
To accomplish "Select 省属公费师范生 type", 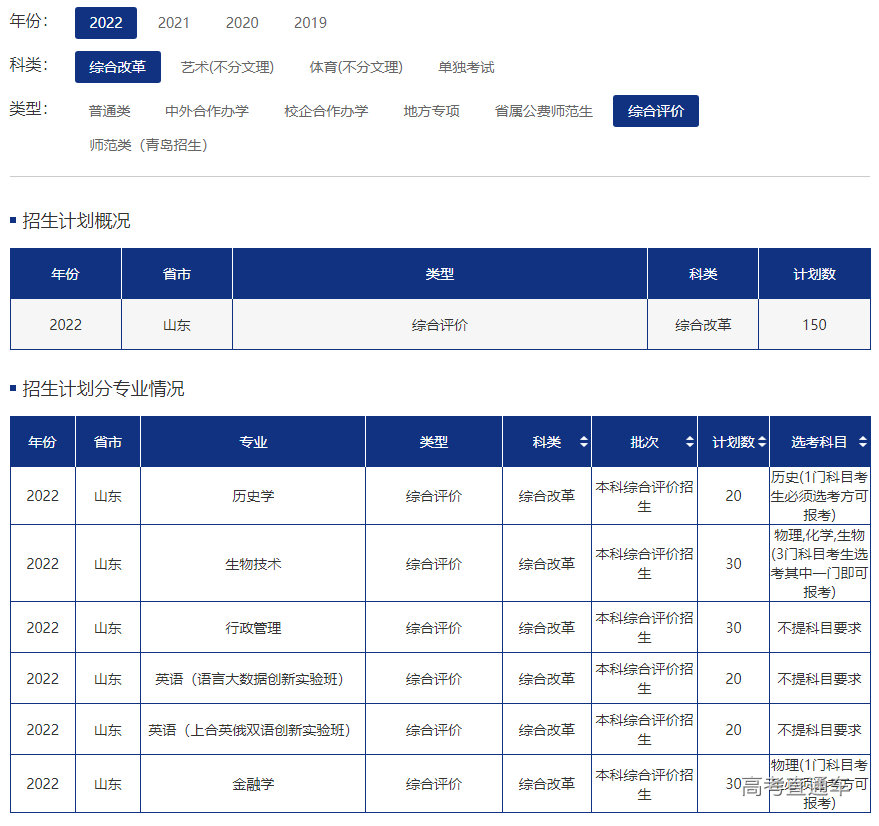I will (x=544, y=111).
